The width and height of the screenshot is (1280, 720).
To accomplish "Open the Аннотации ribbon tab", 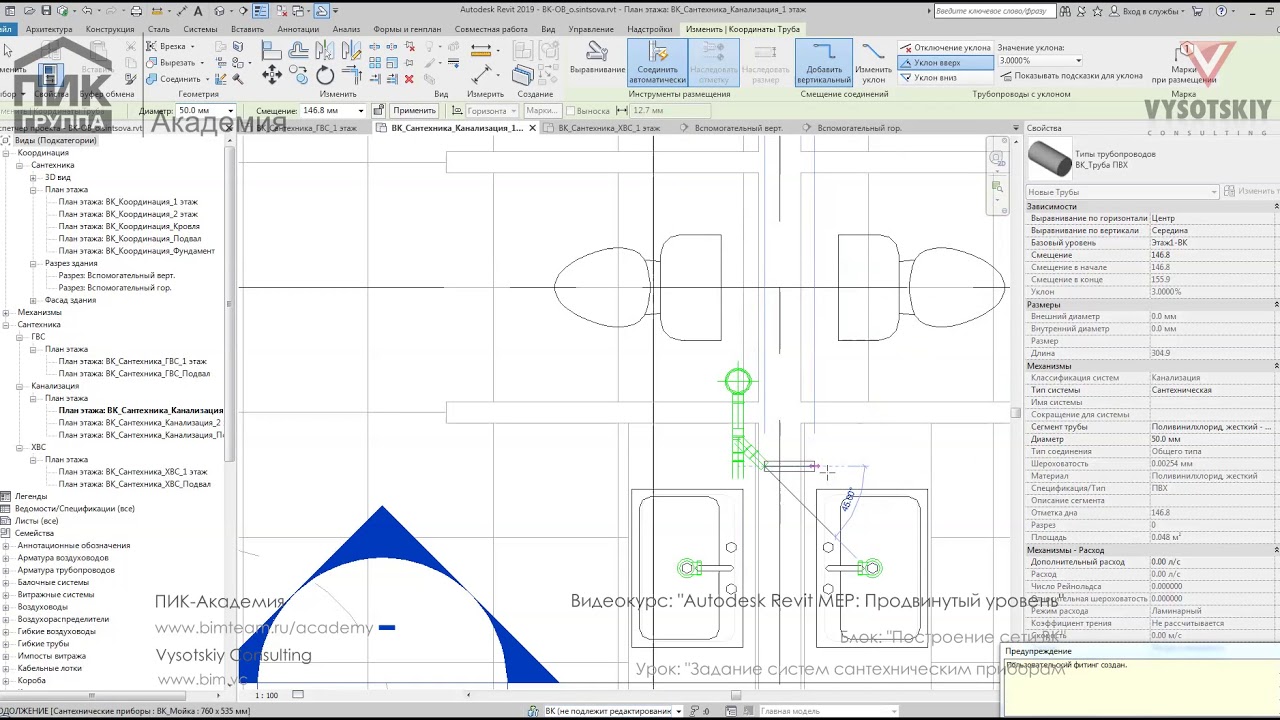I will pyautogui.click(x=298, y=29).
